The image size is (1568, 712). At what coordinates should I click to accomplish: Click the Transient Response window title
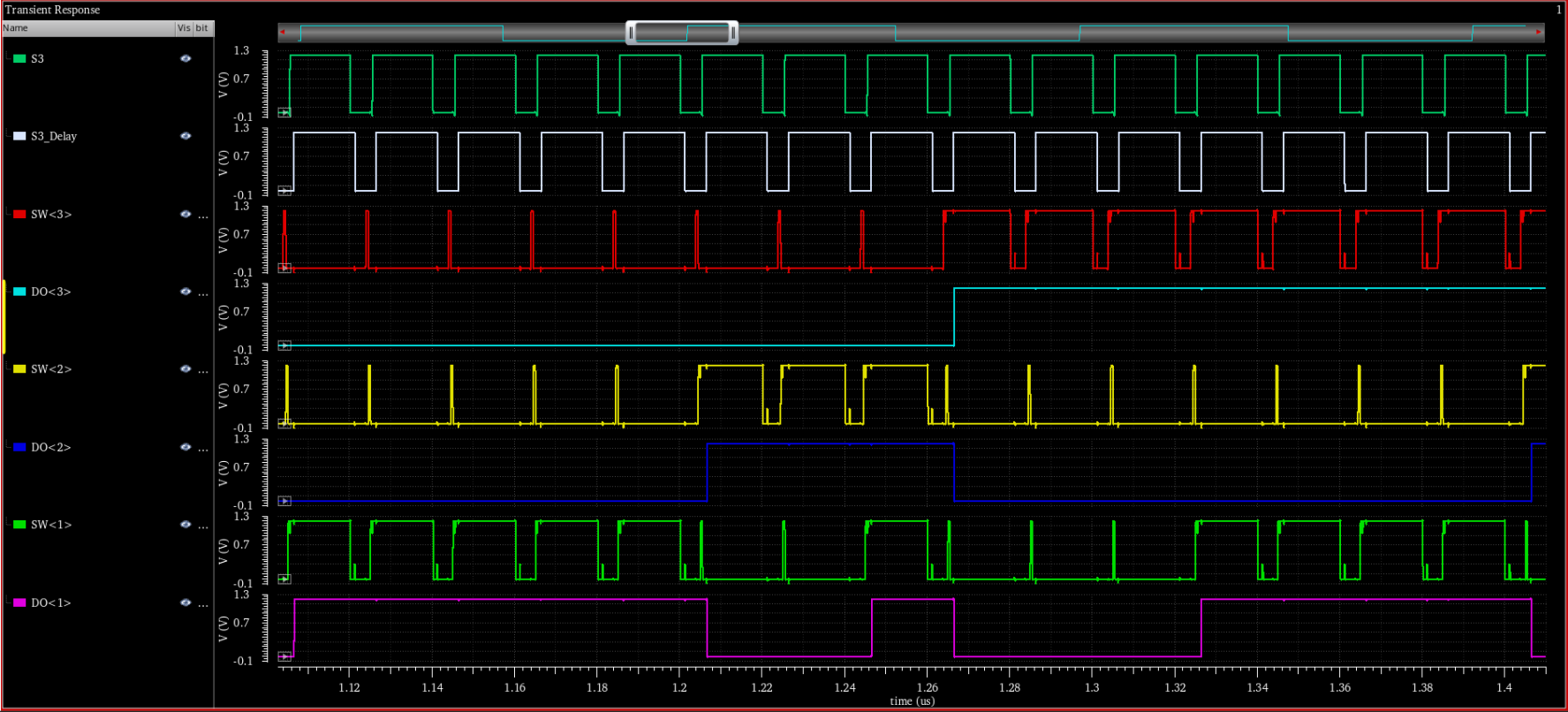click(53, 10)
